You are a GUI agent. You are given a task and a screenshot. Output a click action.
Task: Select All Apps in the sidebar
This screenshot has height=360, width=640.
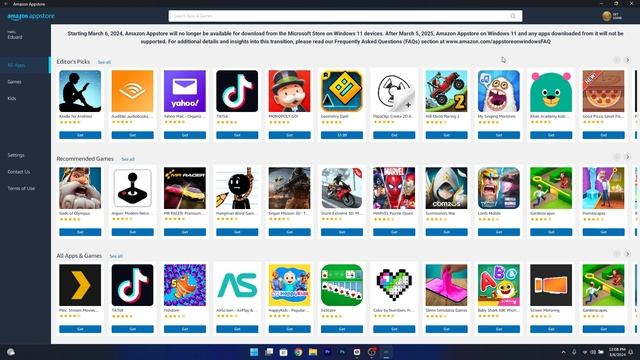pyautogui.click(x=25, y=65)
